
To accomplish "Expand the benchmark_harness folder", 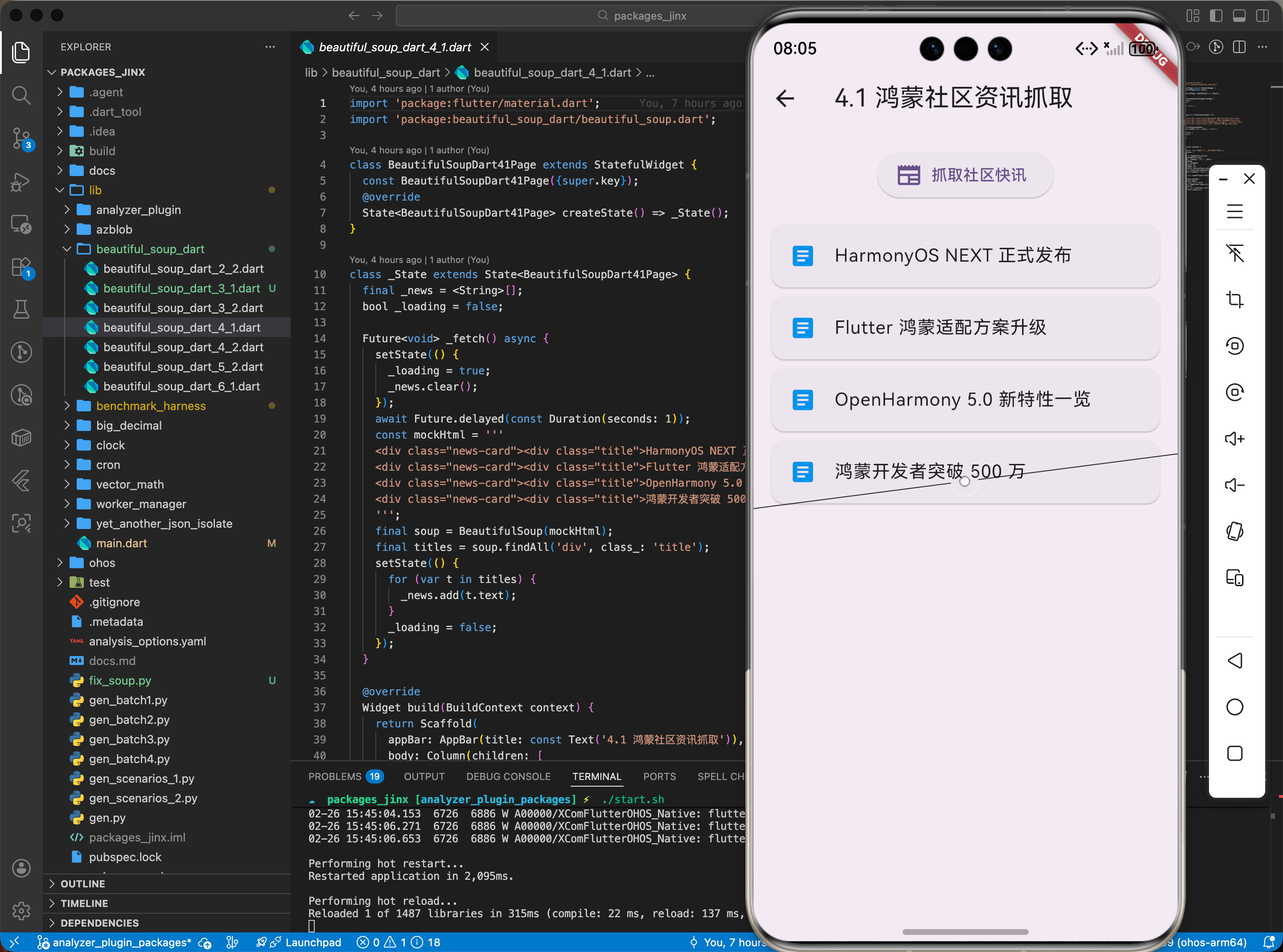I will [x=150, y=406].
